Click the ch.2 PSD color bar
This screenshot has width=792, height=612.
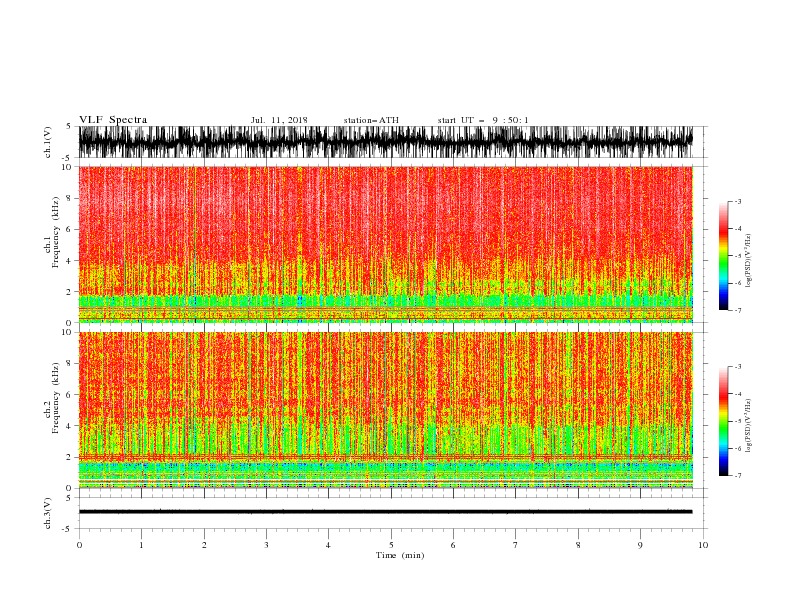click(723, 421)
